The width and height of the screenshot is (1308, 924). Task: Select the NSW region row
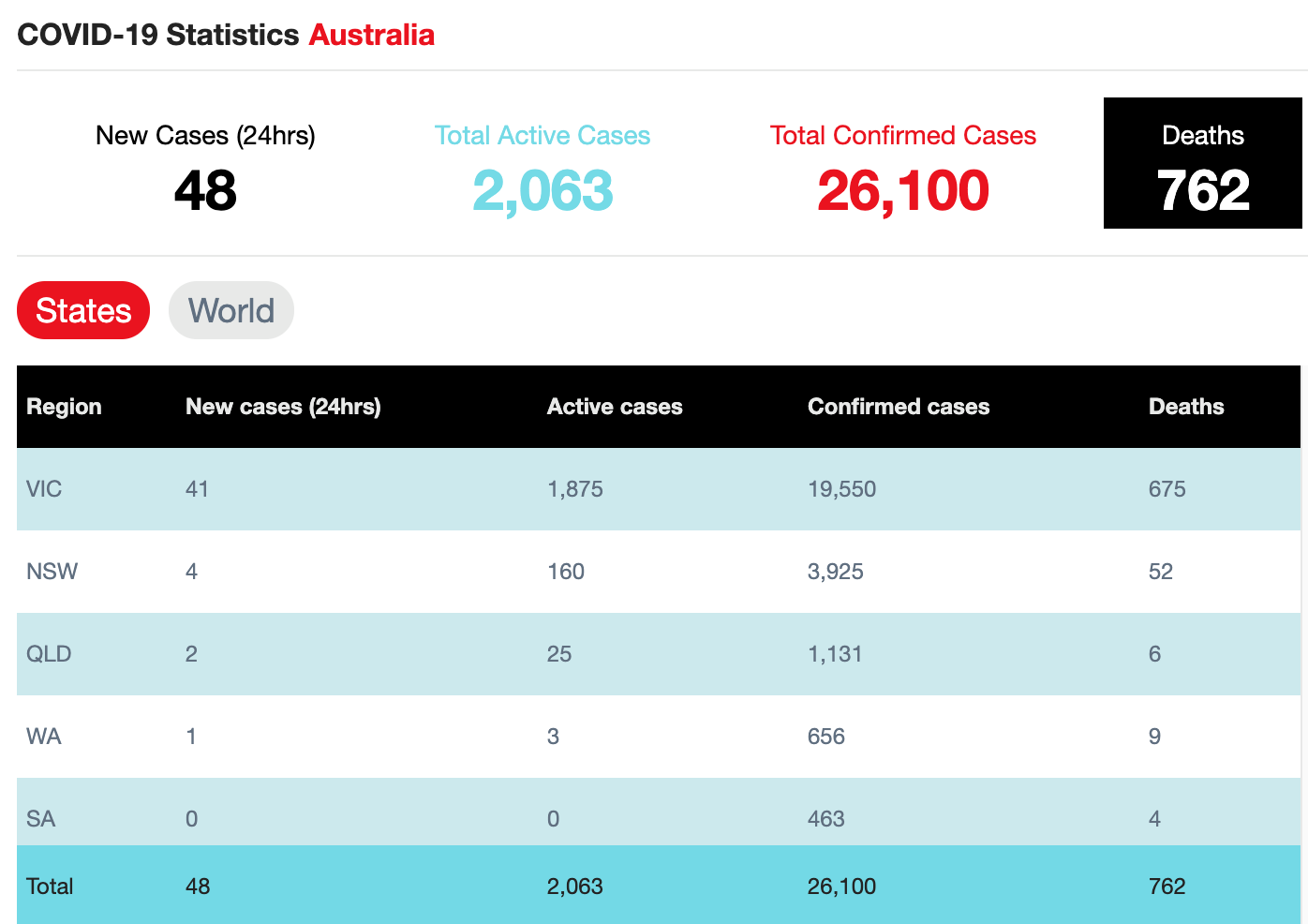pos(659,572)
